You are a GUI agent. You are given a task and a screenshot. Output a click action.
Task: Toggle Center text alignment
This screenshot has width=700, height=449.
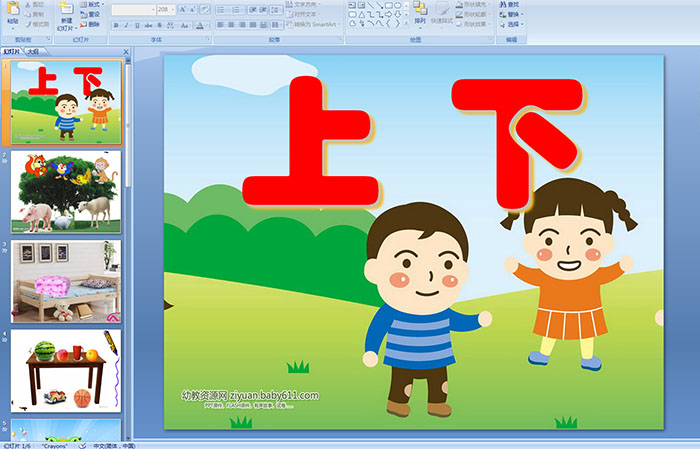[231, 25]
